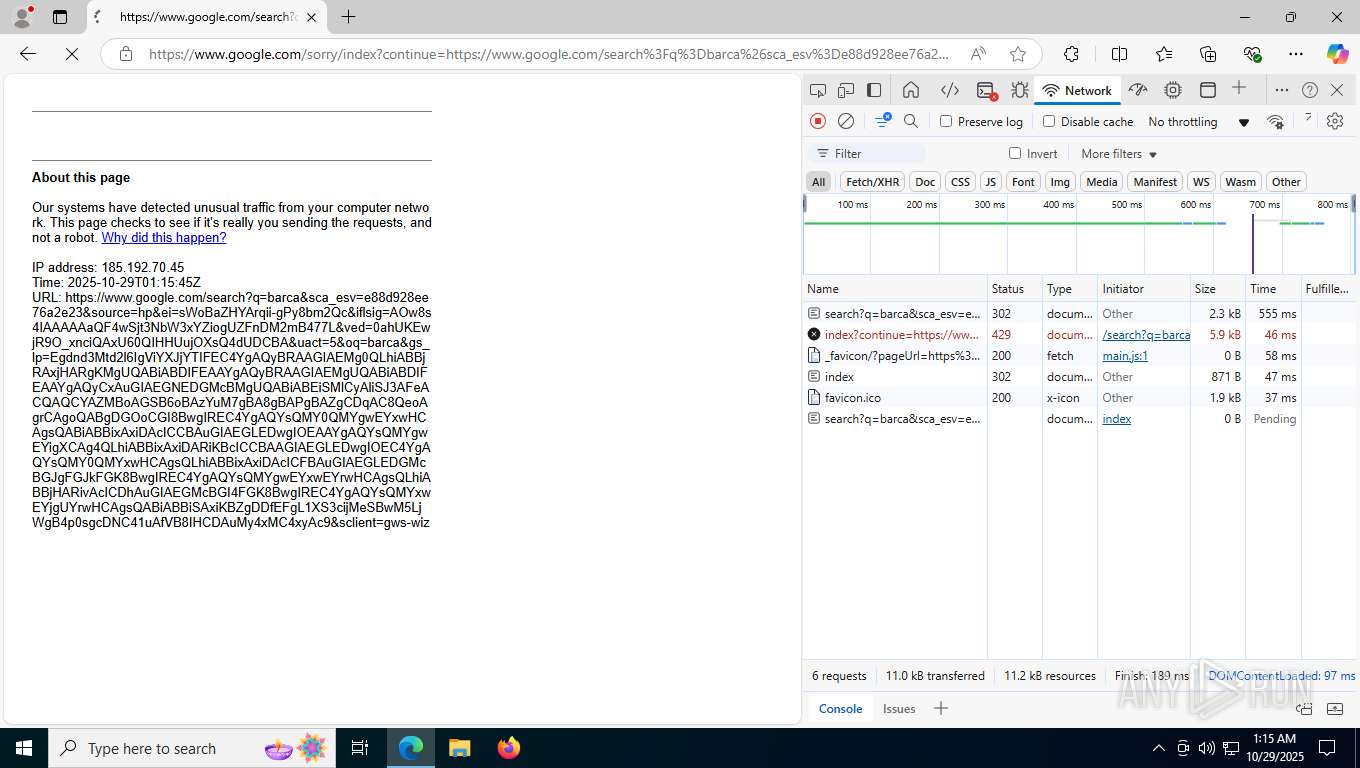Open Network panel settings gear
Image resolution: width=1360 pixels, height=768 pixels.
pos(1335,121)
